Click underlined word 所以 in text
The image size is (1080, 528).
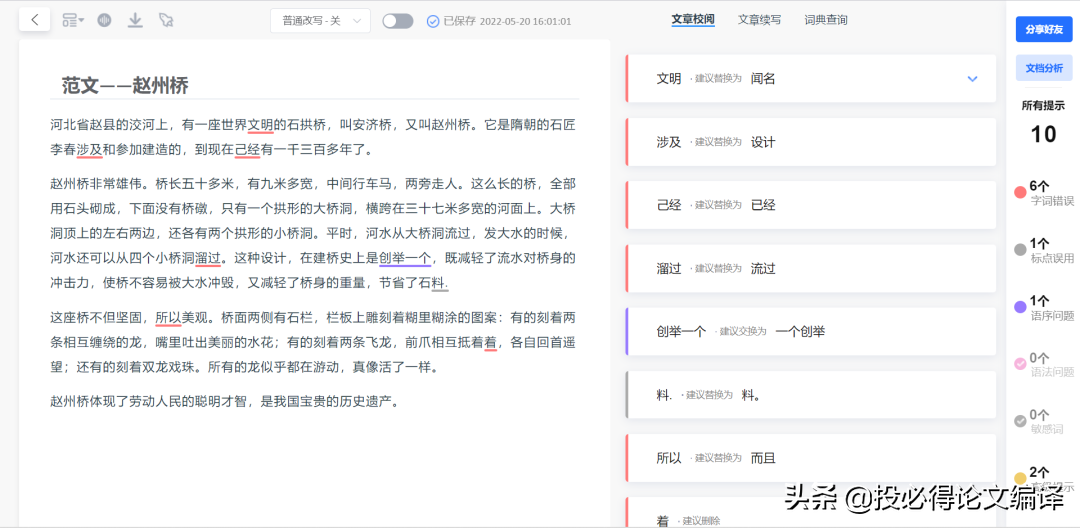(x=168, y=318)
